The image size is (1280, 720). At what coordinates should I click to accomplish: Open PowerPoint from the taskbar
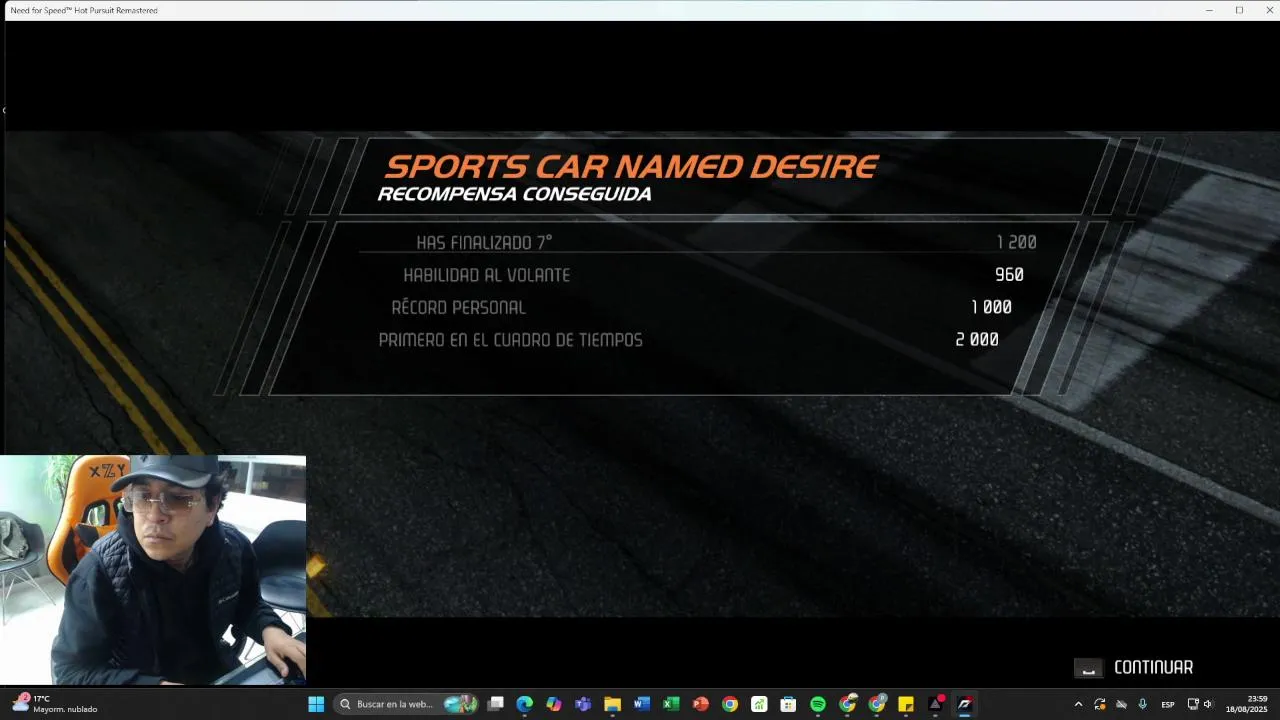tap(700, 704)
